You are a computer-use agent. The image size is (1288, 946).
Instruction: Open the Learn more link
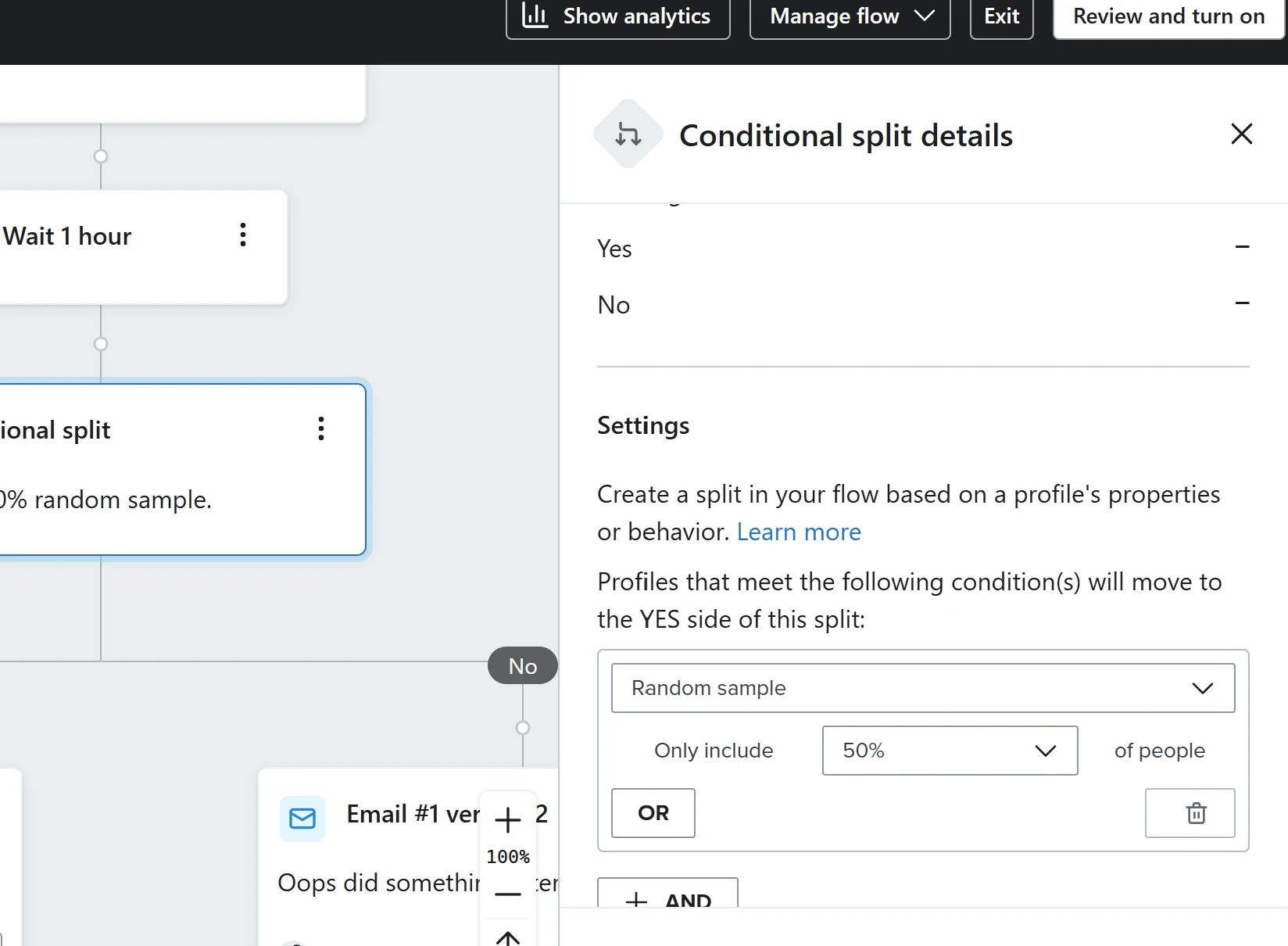(x=799, y=532)
